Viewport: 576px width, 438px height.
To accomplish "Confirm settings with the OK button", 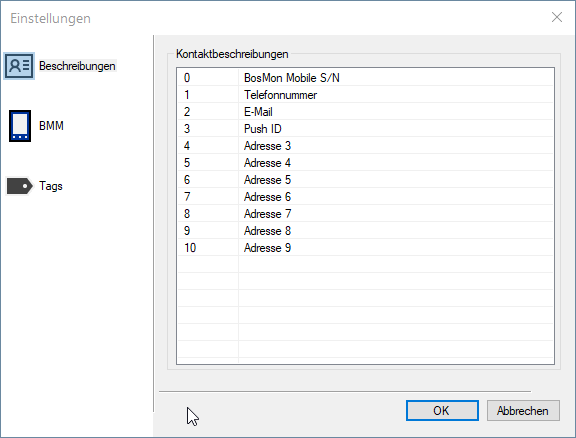I will click(442, 410).
